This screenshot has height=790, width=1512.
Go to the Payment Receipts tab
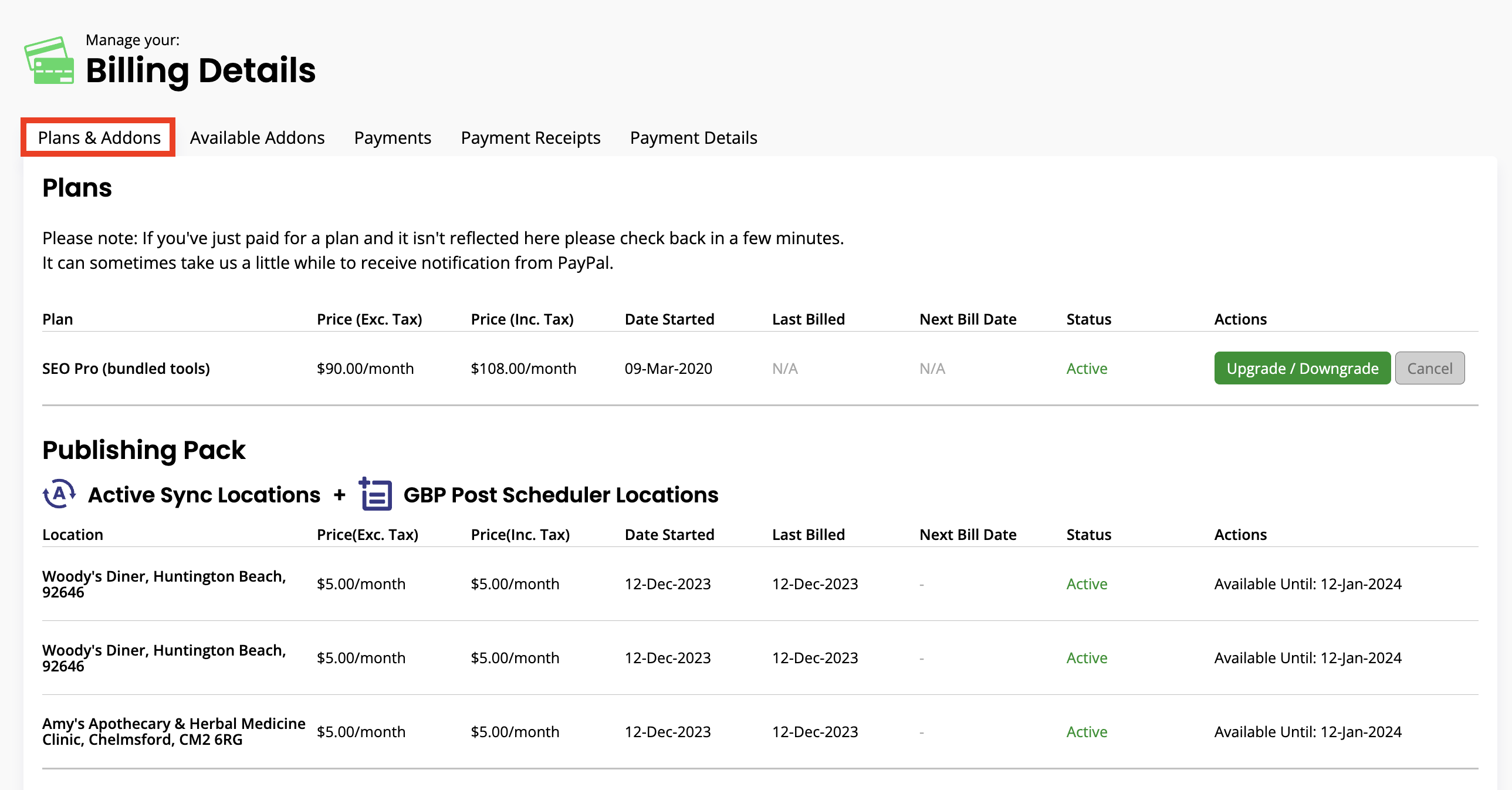[x=530, y=137]
